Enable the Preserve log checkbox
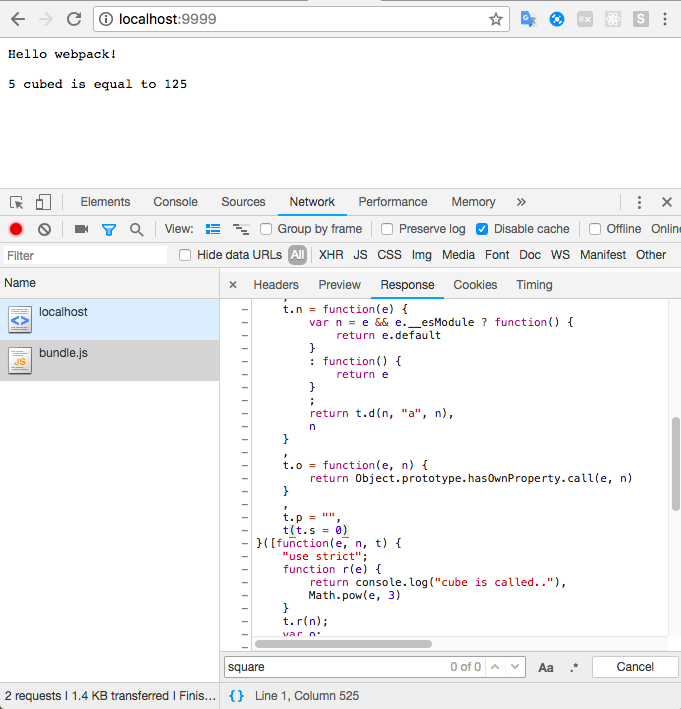681x709 pixels. (388, 229)
